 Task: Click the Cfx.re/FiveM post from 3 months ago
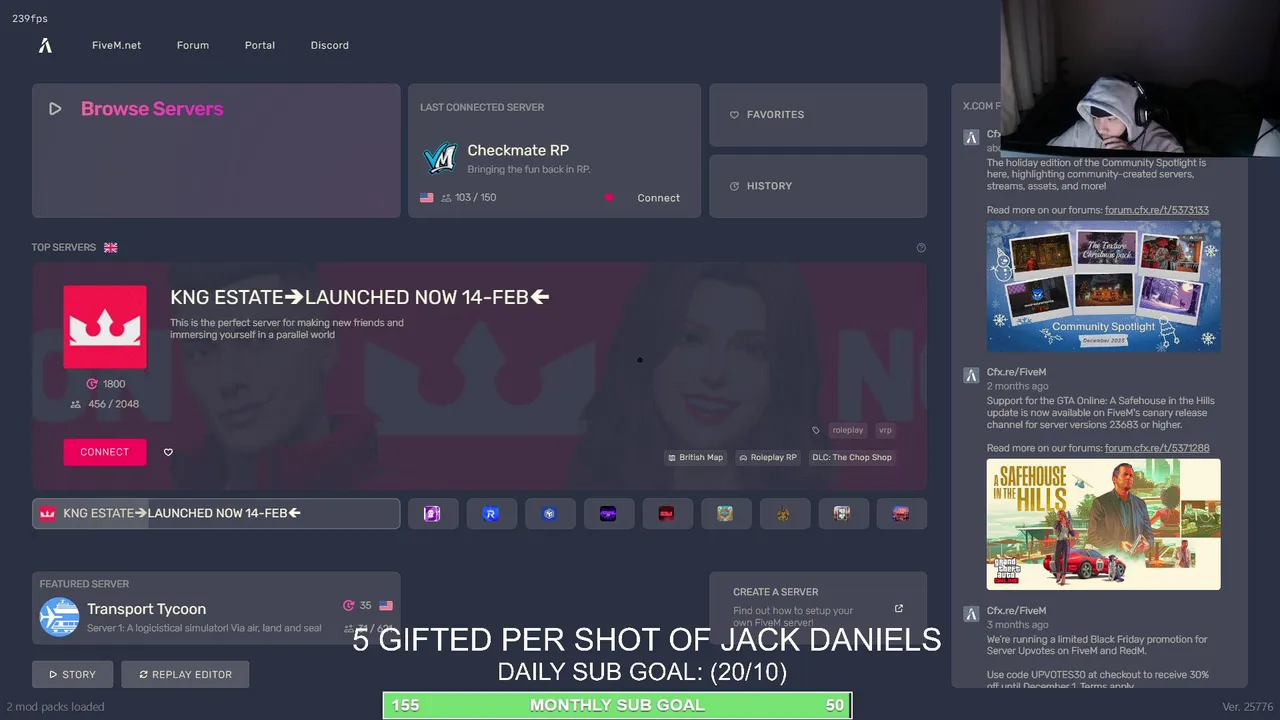(x=1016, y=611)
